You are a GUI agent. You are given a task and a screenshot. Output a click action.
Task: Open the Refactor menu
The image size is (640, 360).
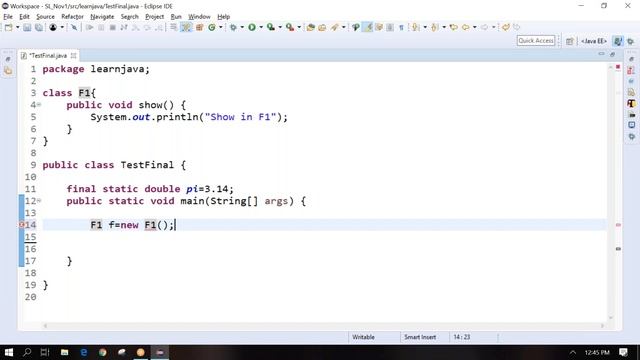pos(72,17)
